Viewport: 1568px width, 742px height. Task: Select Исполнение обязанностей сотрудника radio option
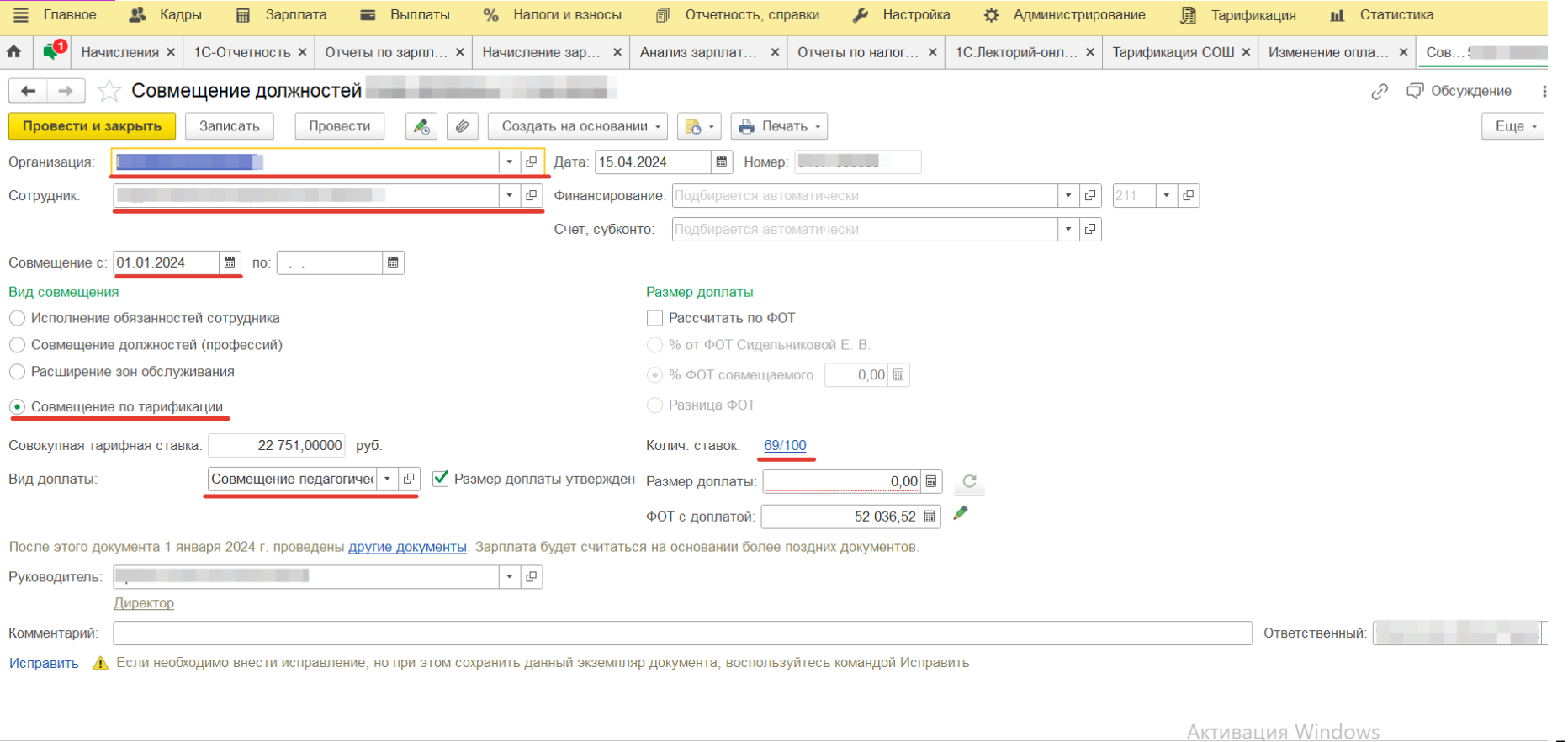pos(17,318)
